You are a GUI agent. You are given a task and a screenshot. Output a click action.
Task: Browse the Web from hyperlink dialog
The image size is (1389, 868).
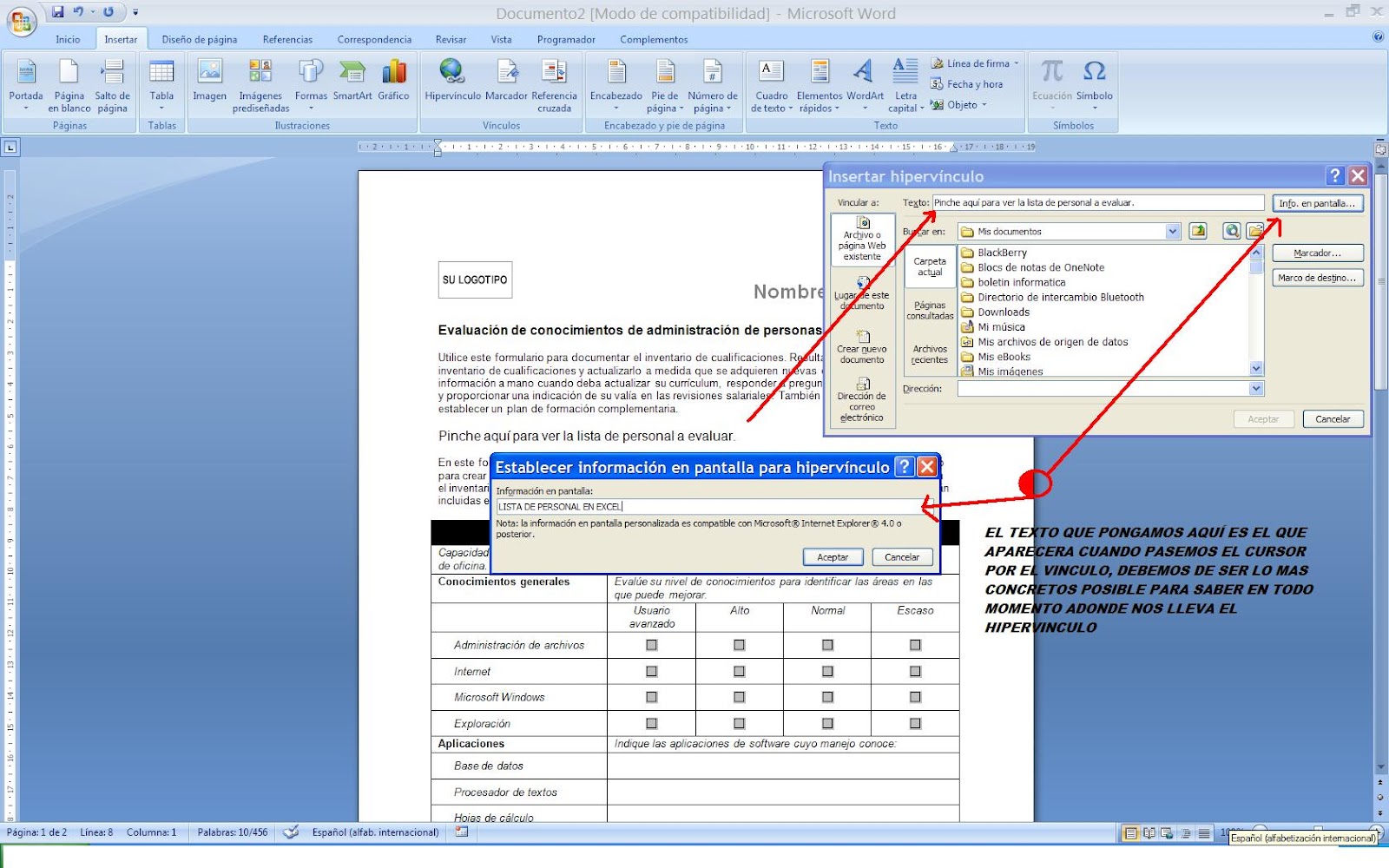point(1231,231)
